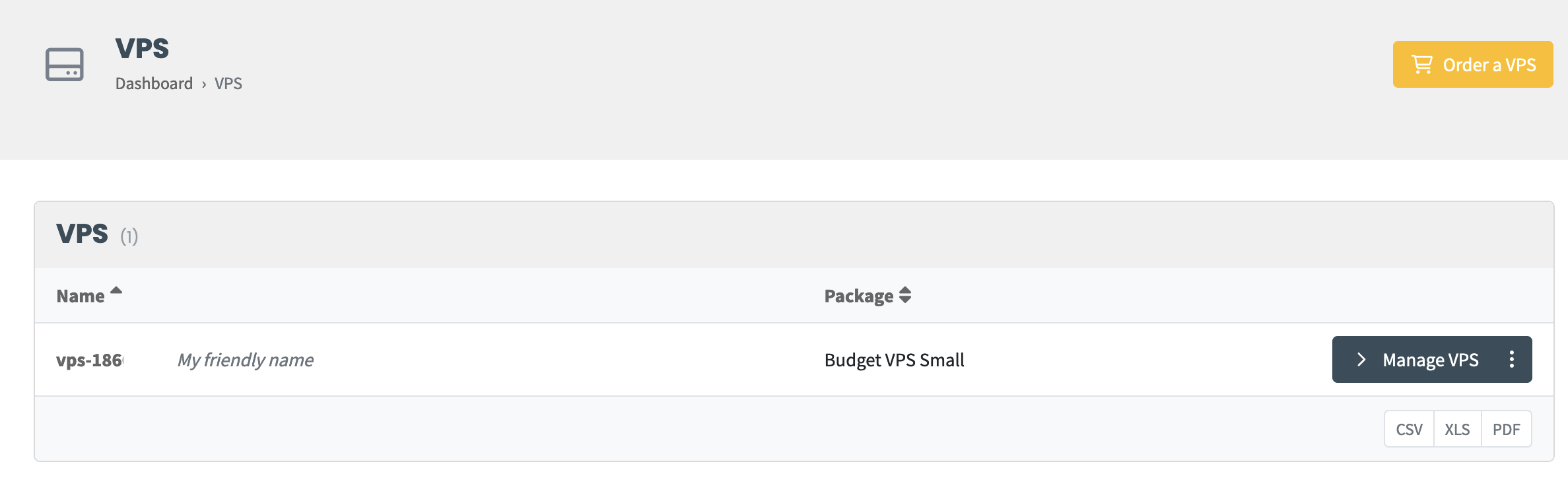
Task: Sort the table by Package header
Action: pyautogui.click(x=858, y=296)
